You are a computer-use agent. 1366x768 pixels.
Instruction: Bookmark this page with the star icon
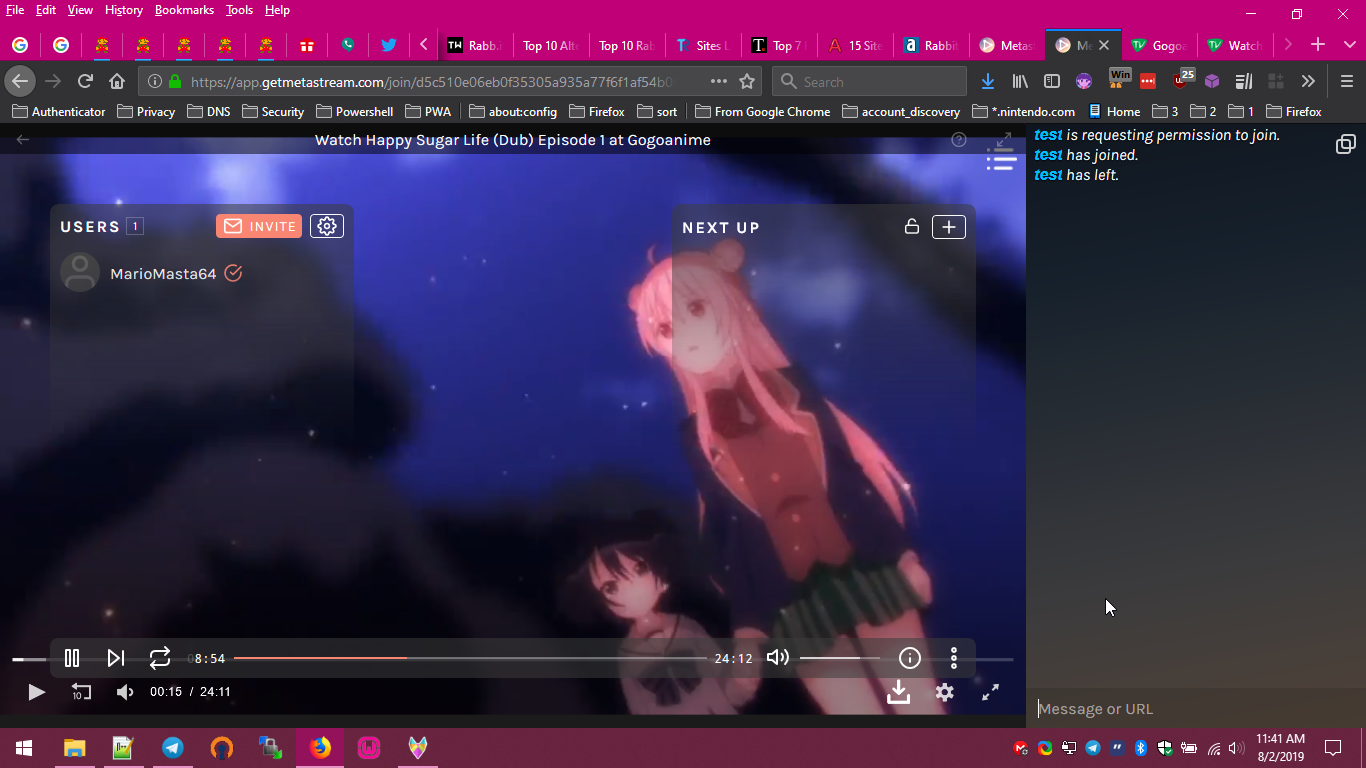(747, 81)
